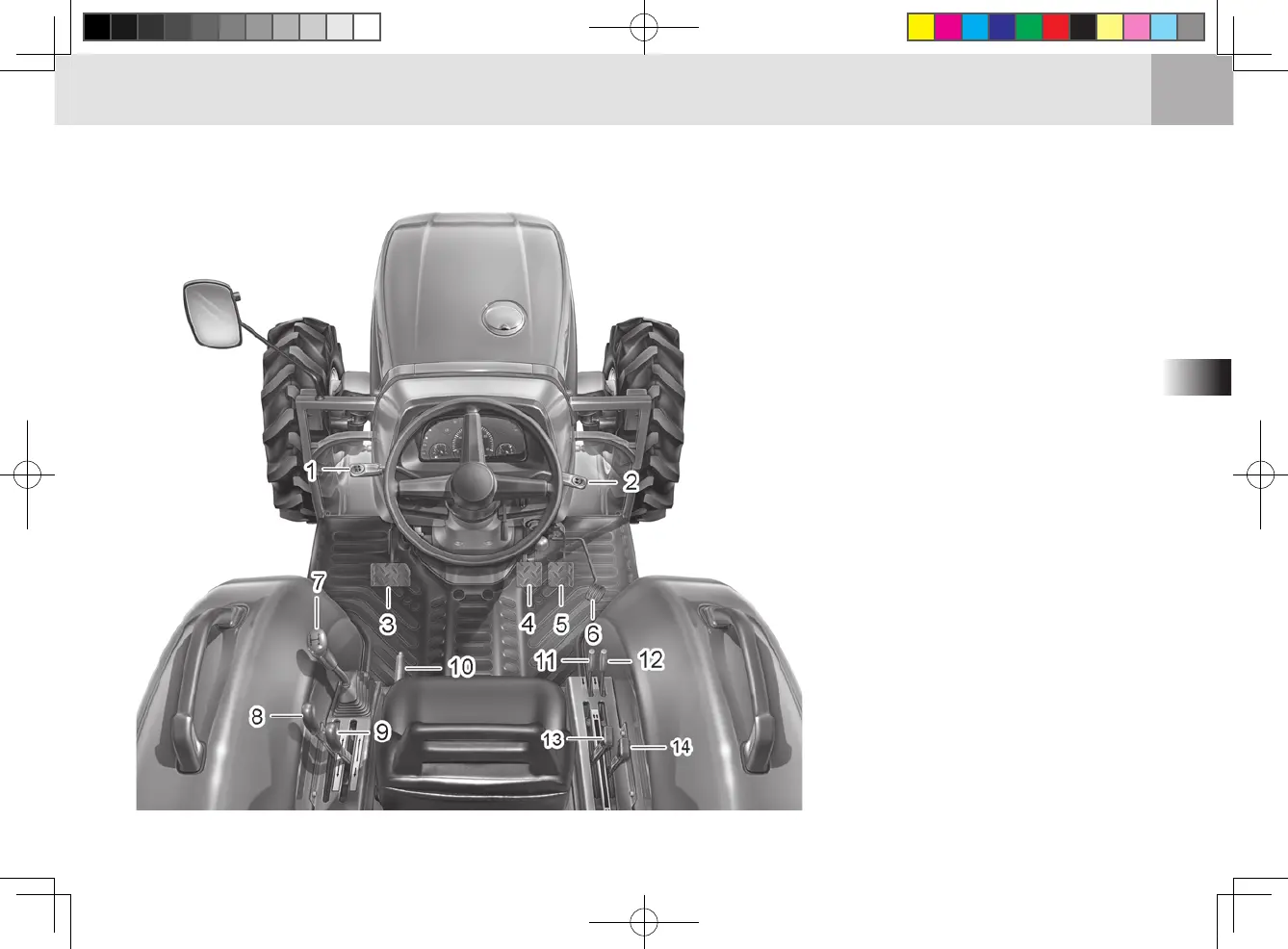Image resolution: width=1288 pixels, height=949 pixels.
Task: Click the left pedal above number 3
Action: (x=389, y=575)
